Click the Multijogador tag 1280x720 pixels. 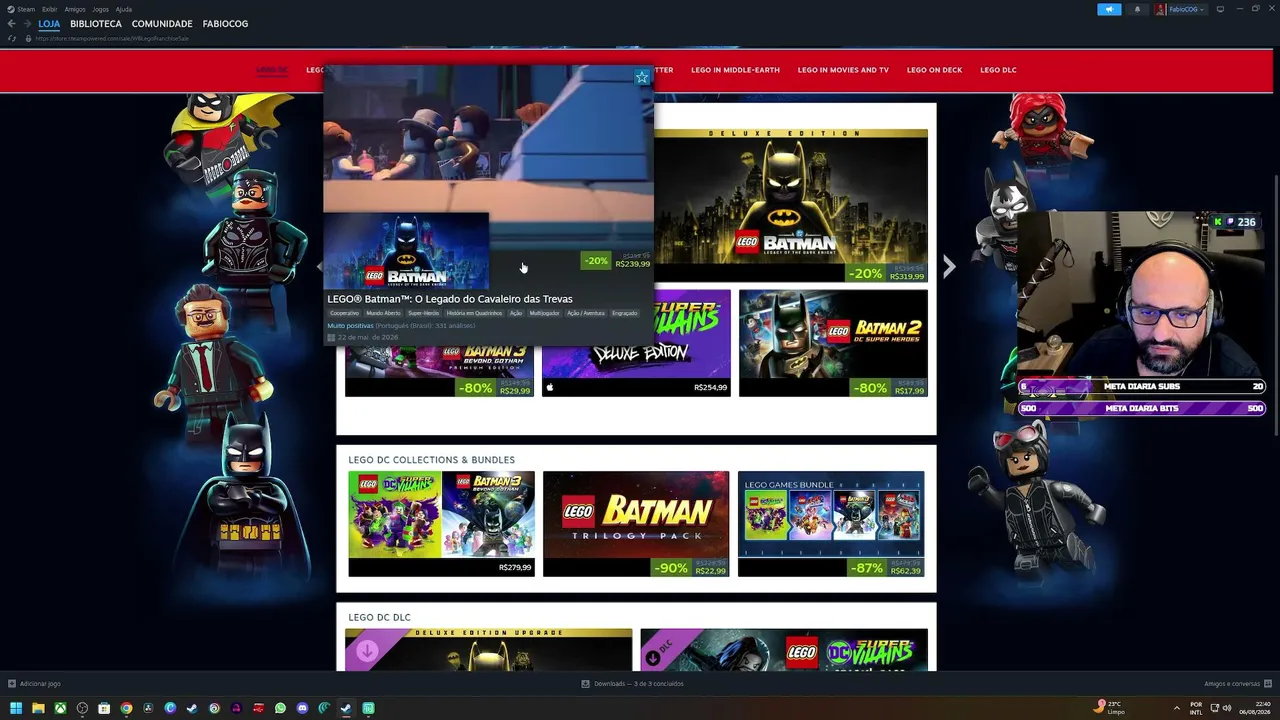(545, 313)
